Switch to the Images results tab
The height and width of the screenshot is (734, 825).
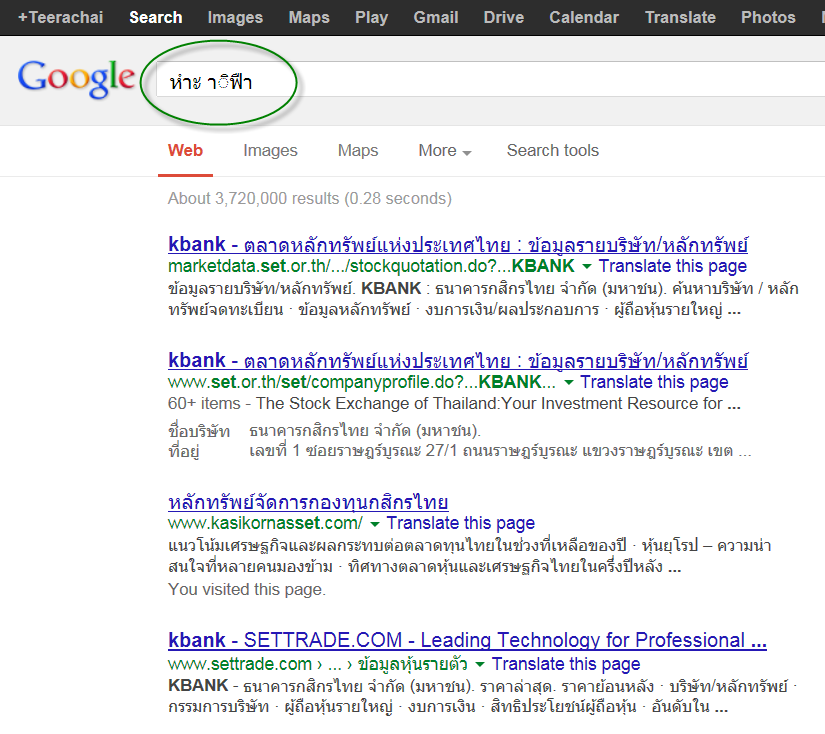point(270,150)
